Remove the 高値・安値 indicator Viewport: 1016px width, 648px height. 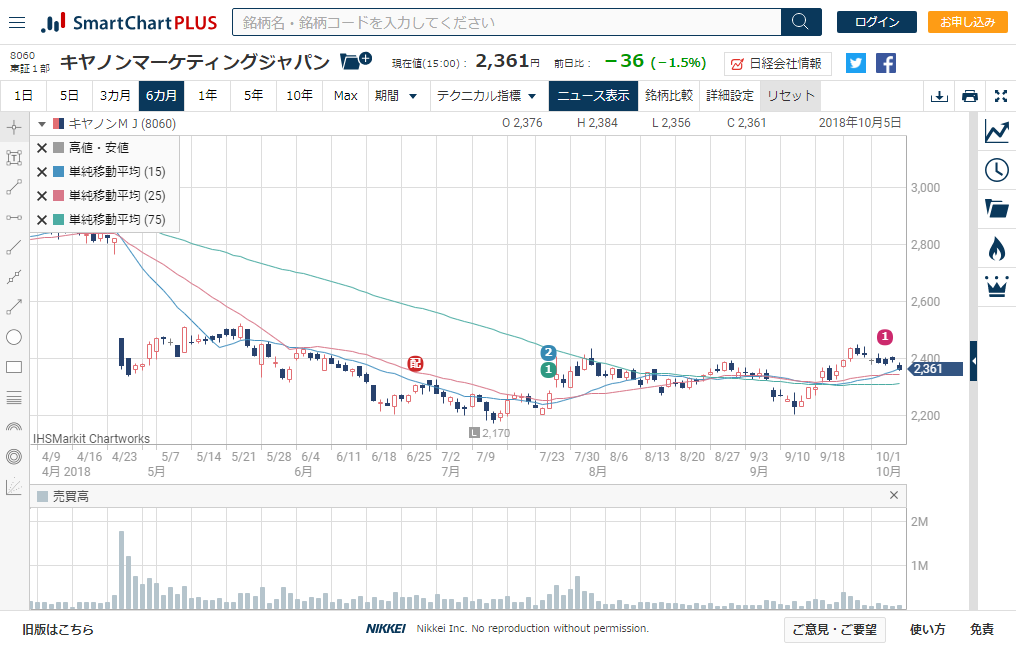[42, 148]
